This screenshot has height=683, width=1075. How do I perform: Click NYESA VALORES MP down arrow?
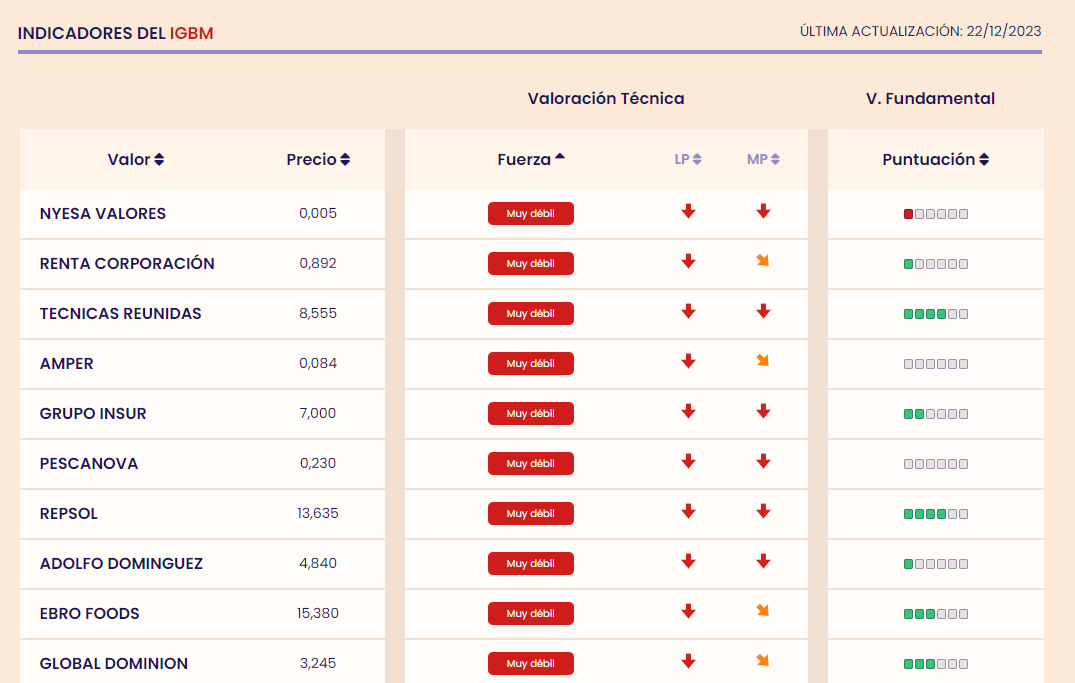(x=763, y=211)
